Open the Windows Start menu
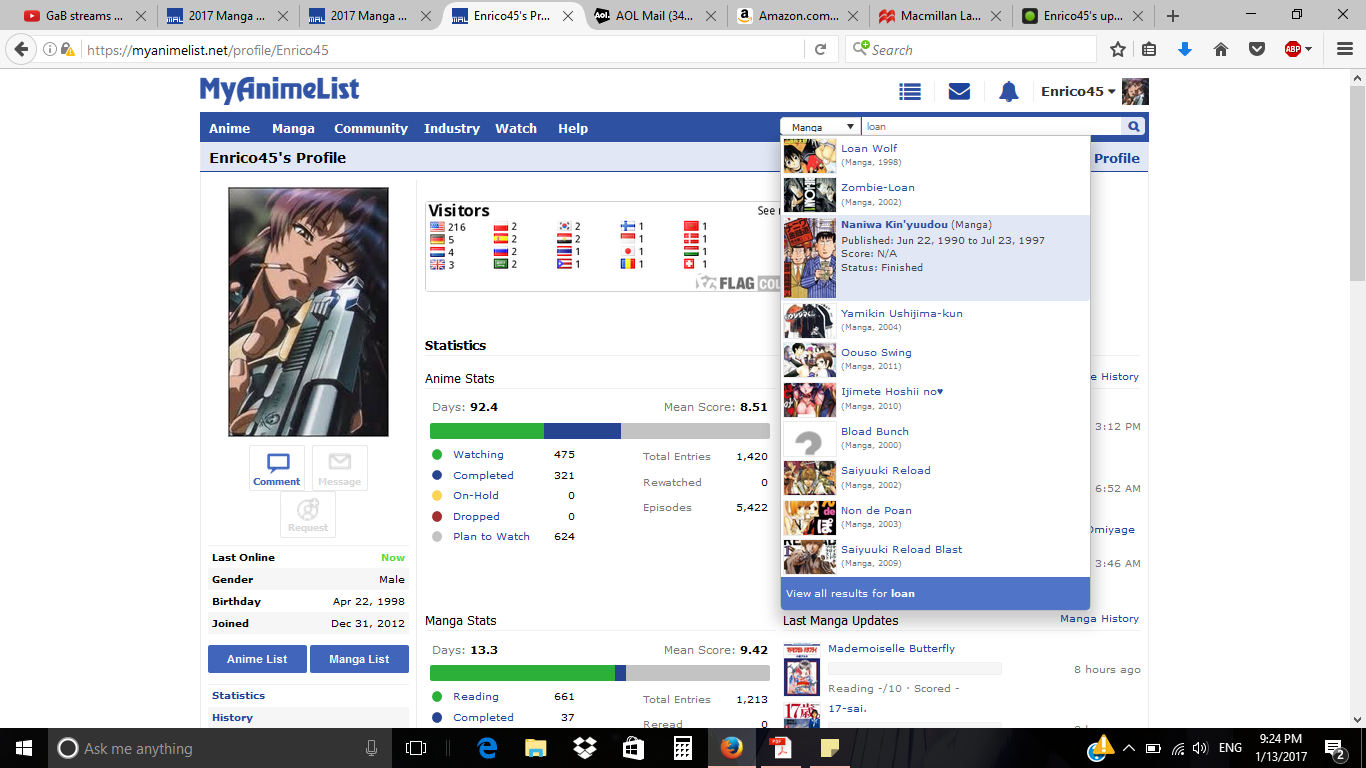This screenshot has height=768, width=1366. click(23, 748)
